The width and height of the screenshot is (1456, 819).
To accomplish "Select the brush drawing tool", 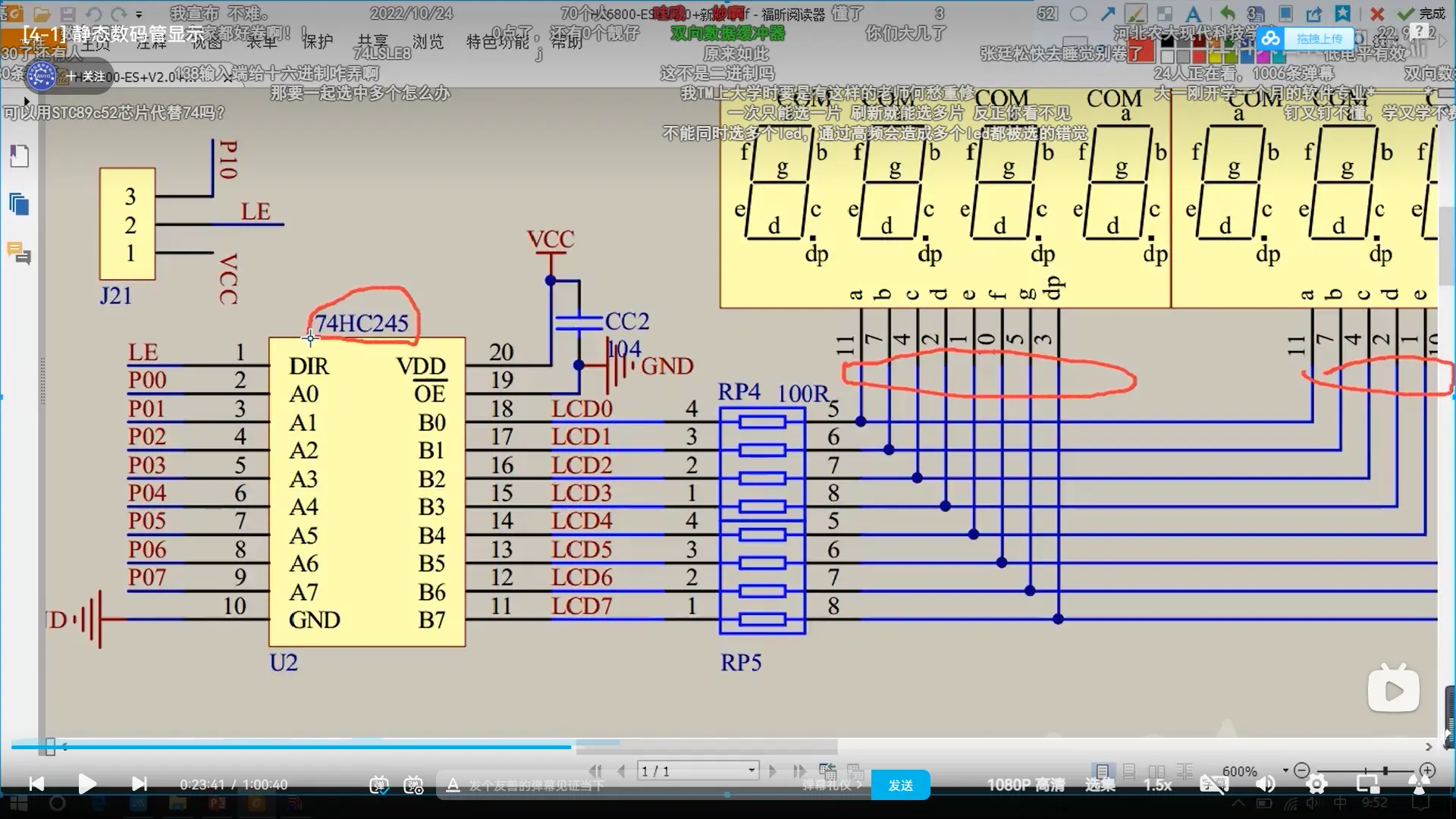I will pos(1135,14).
